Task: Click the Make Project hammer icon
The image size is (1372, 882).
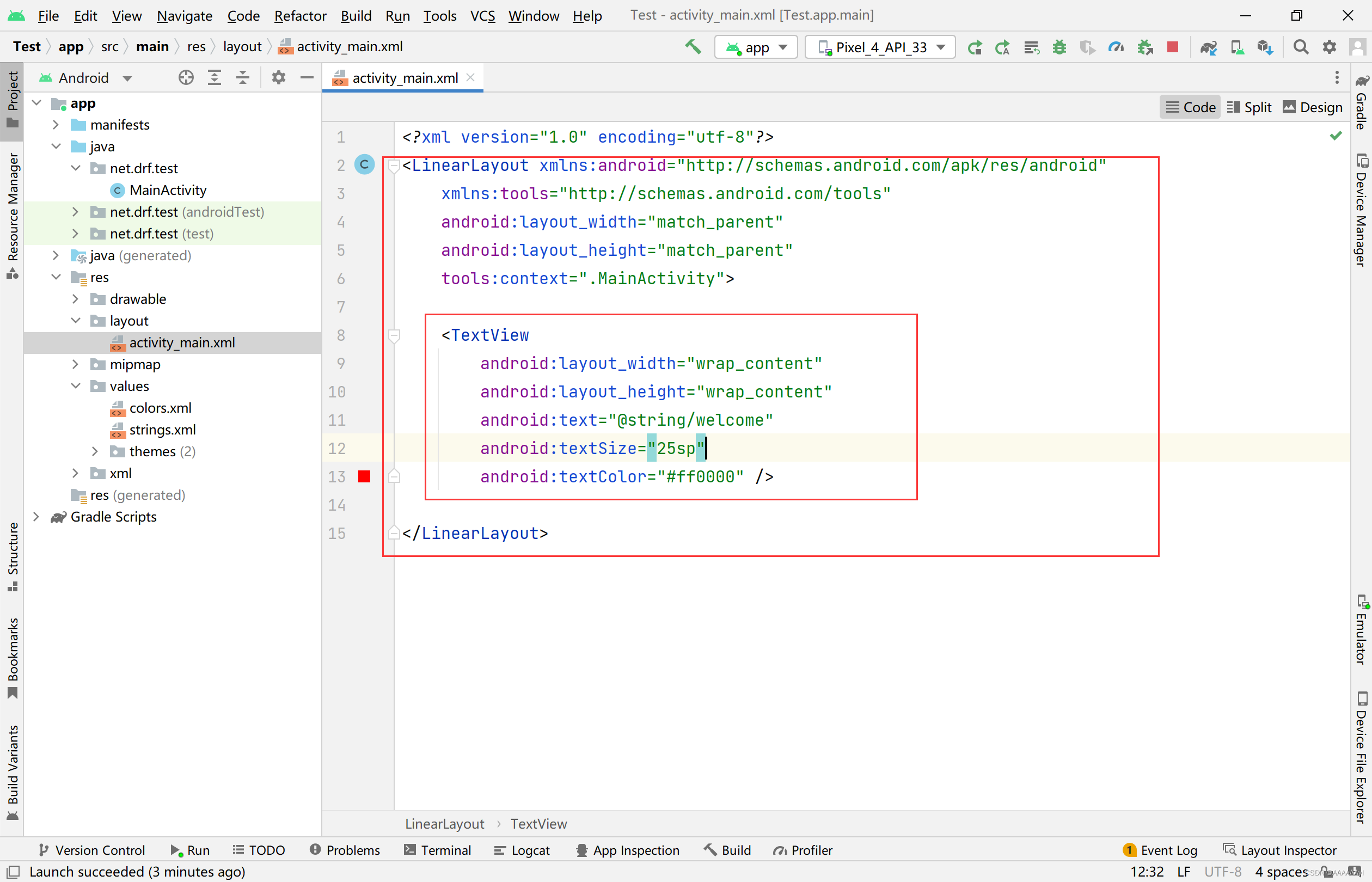Action: (x=693, y=47)
